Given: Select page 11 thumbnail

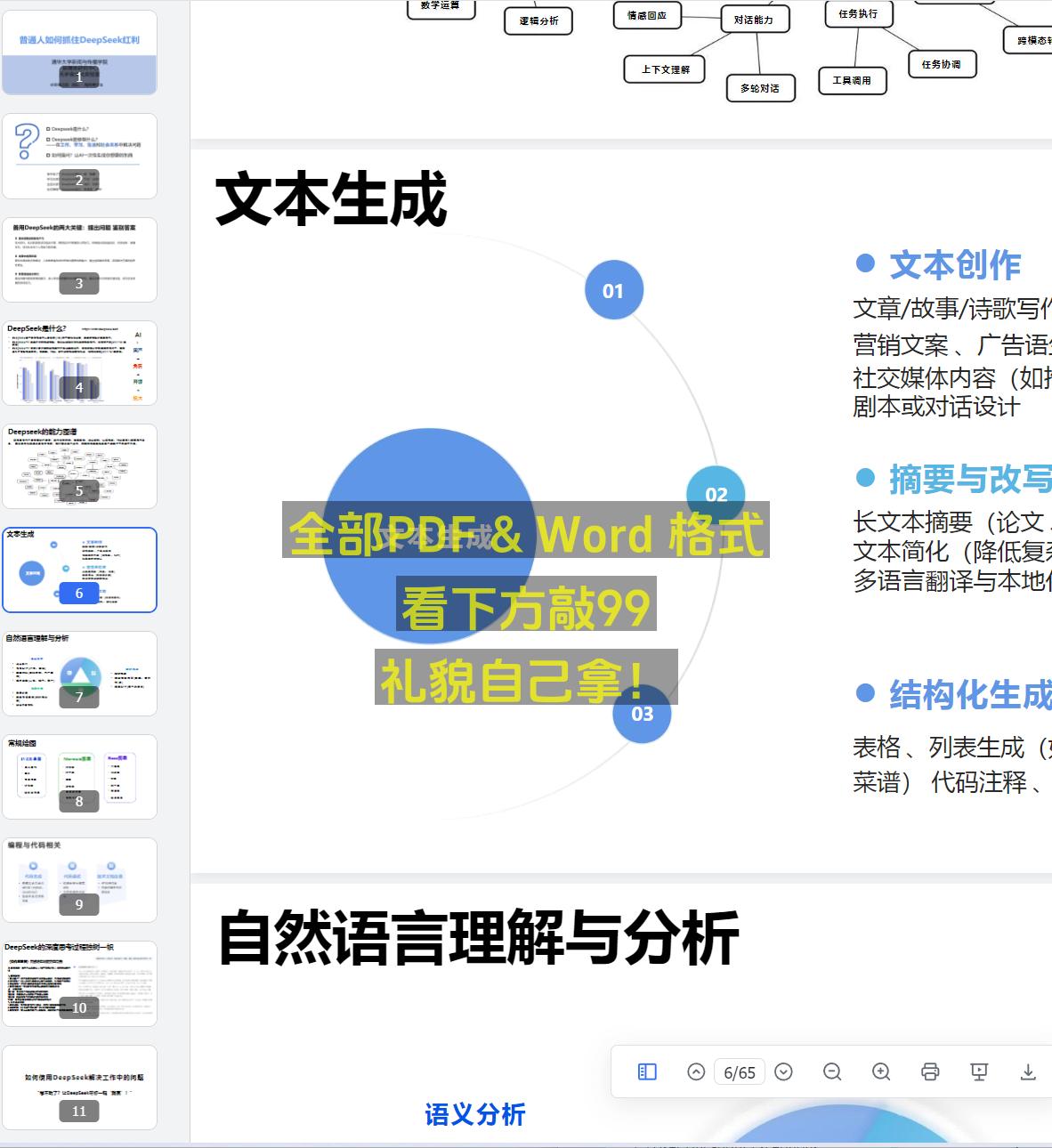Looking at the screenshot, I should [x=79, y=1087].
